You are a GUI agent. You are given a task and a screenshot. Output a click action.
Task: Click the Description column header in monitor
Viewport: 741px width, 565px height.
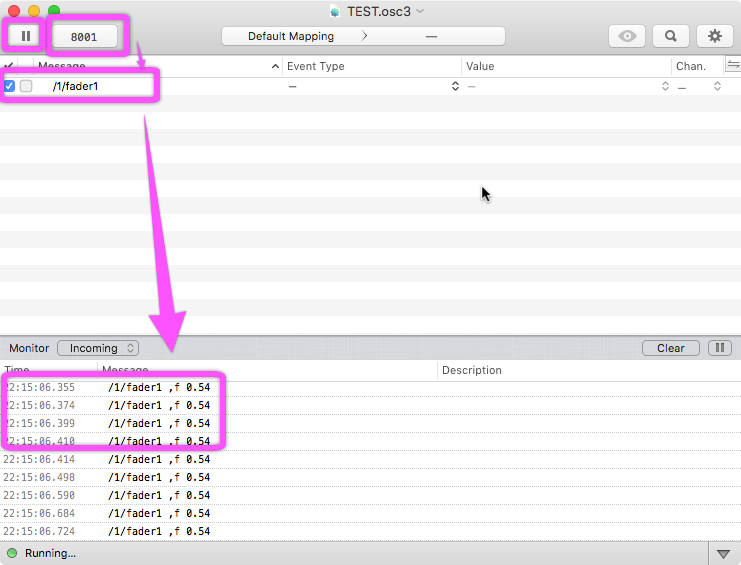pyautogui.click(x=472, y=370)
